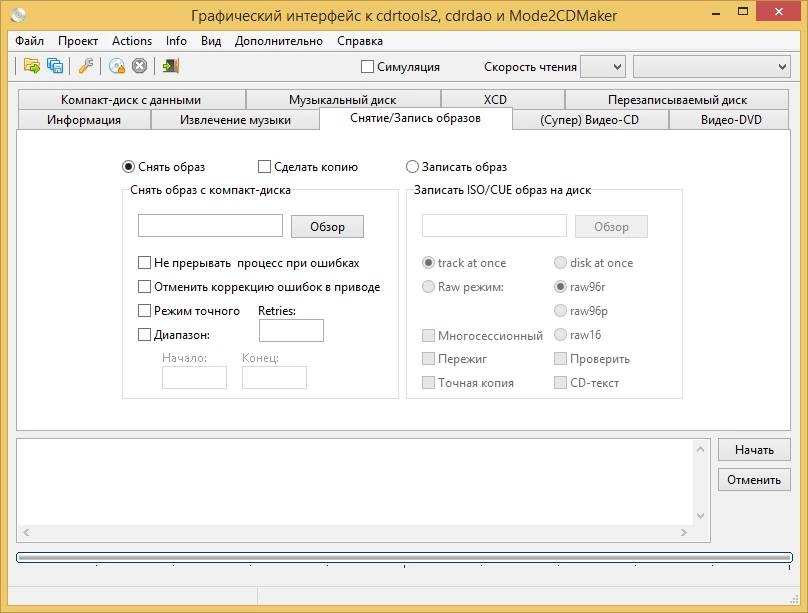
Task: Open project via folder arrow icon
Action: click(31, 66)
